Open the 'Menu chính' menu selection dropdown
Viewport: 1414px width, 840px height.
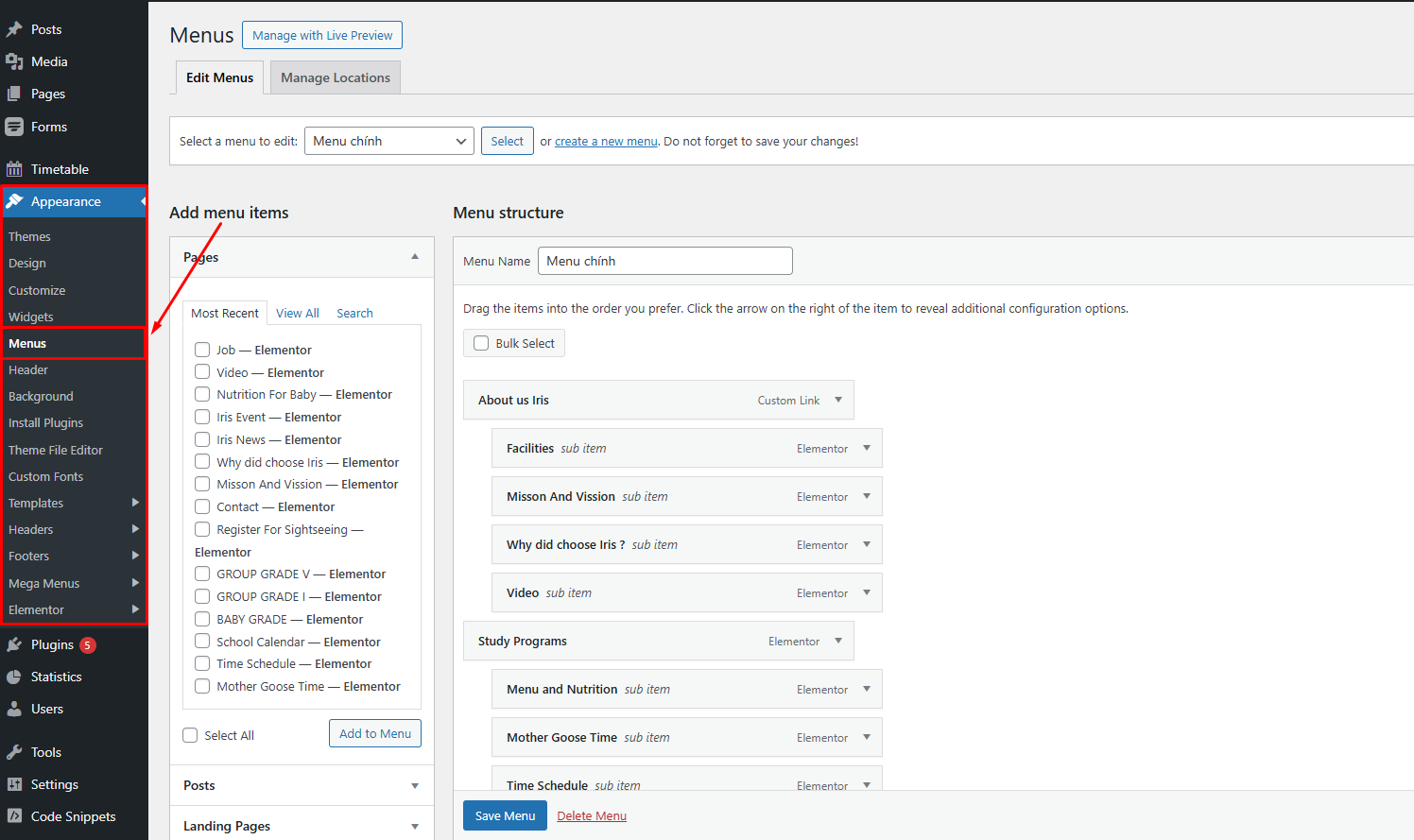pyautogui.click(x=388, y=141)
